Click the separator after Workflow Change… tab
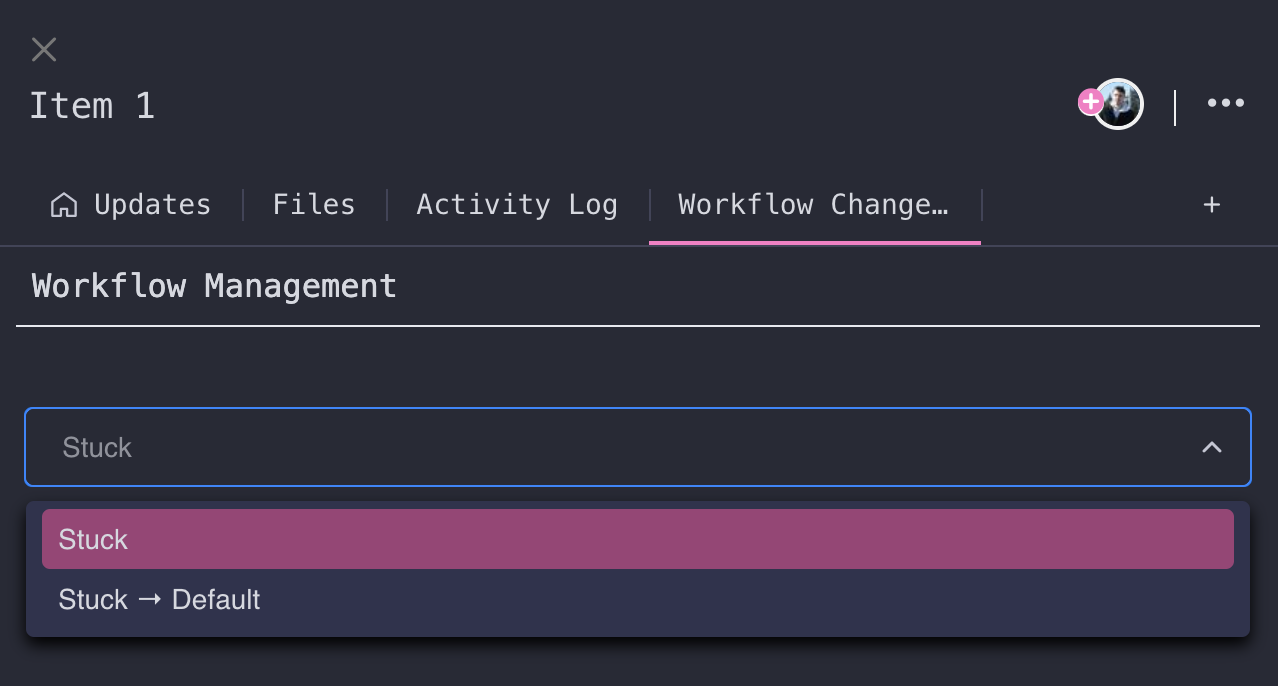 (982, 205)
